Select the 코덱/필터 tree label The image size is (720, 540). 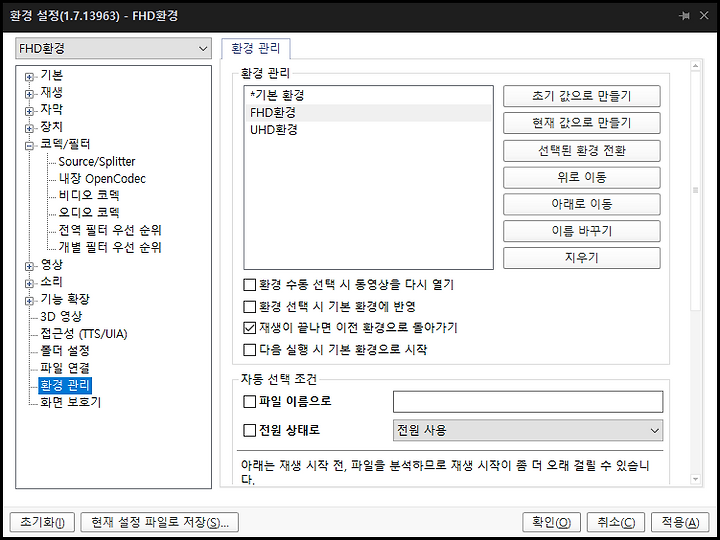click(65, 144)
